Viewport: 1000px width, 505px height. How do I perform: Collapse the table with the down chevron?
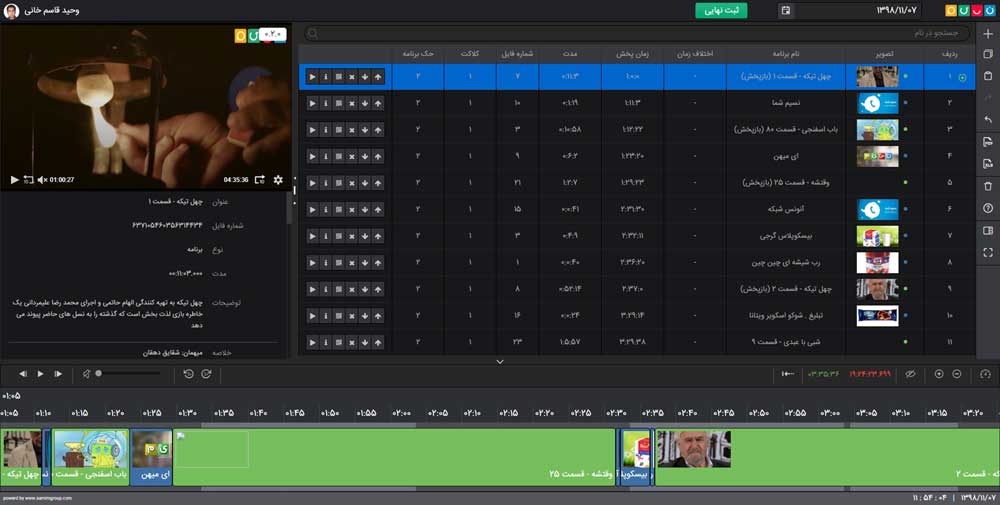[x=500, y=362]
